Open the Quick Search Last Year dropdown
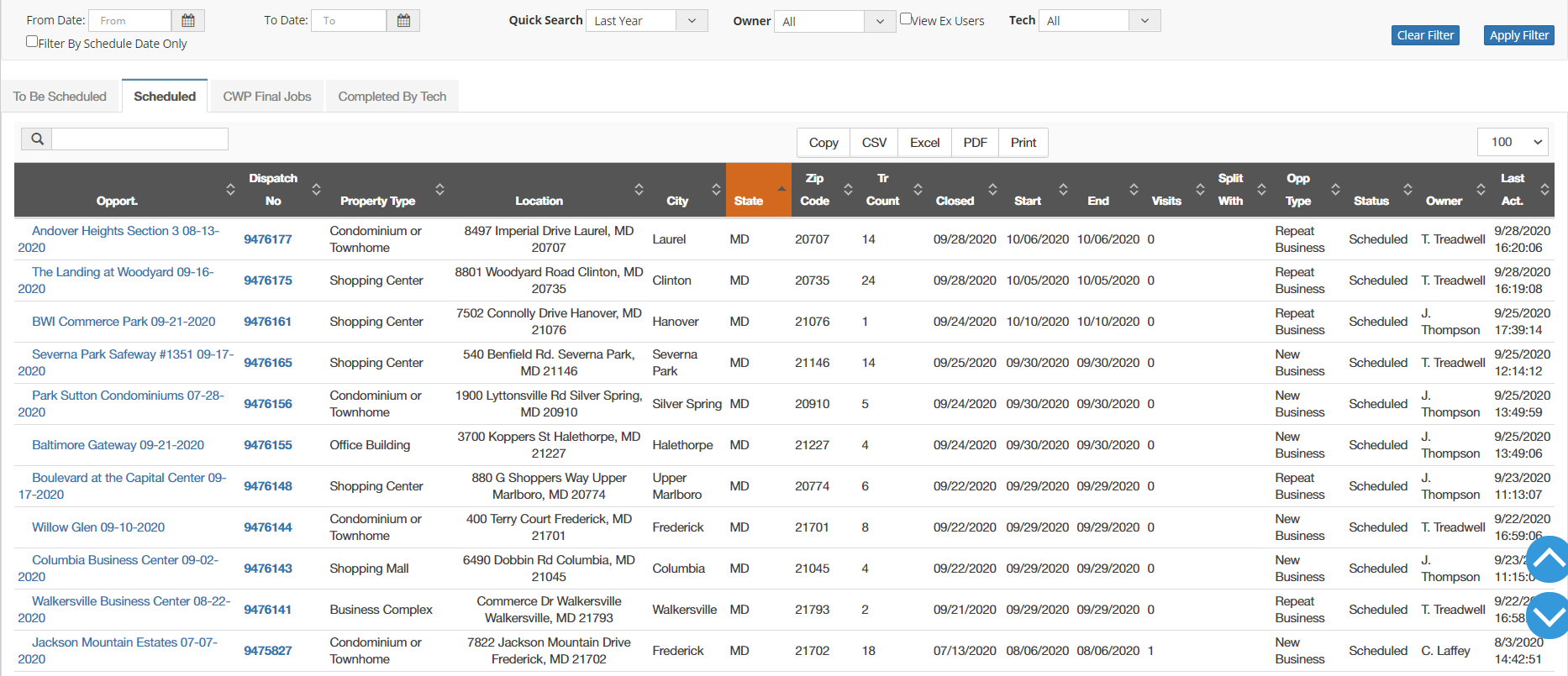This screenshot has height=676, width=1568. coord(647,20)
